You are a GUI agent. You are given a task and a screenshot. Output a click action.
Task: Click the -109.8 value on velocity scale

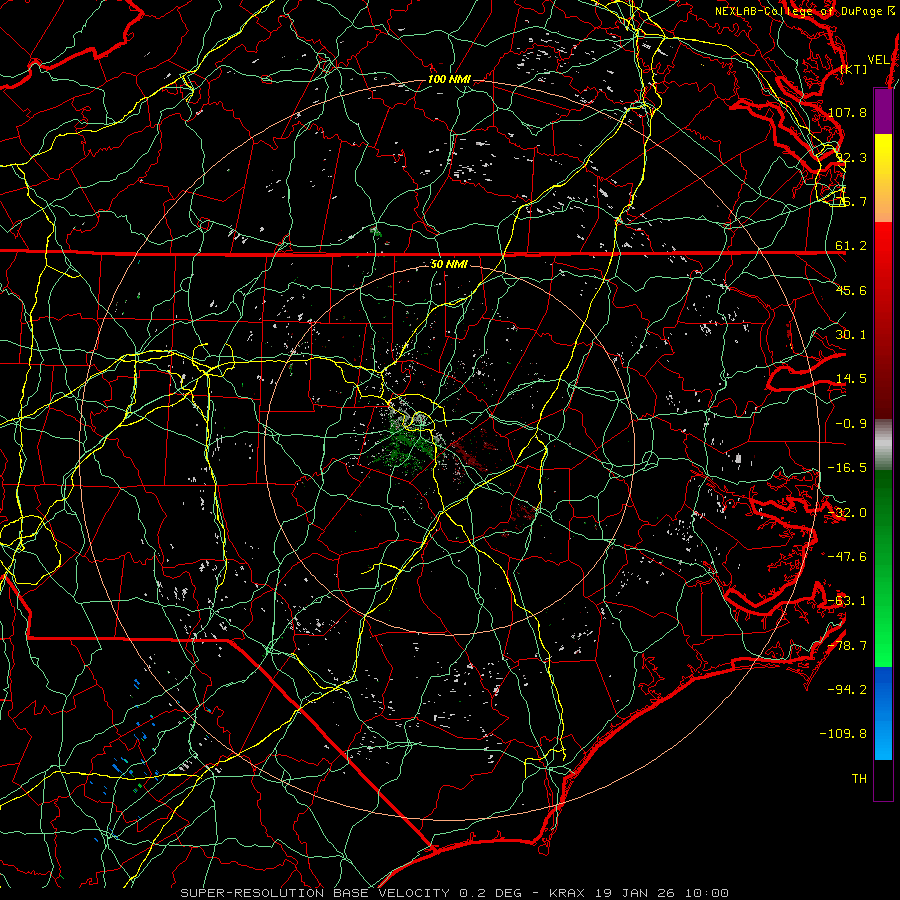[x=843, y=734]
